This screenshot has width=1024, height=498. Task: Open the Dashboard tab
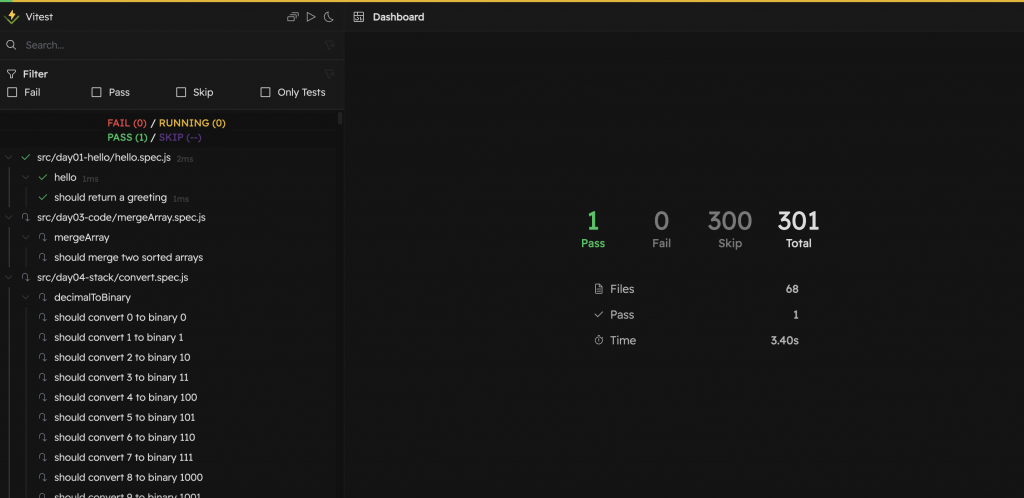coord(398,17)
